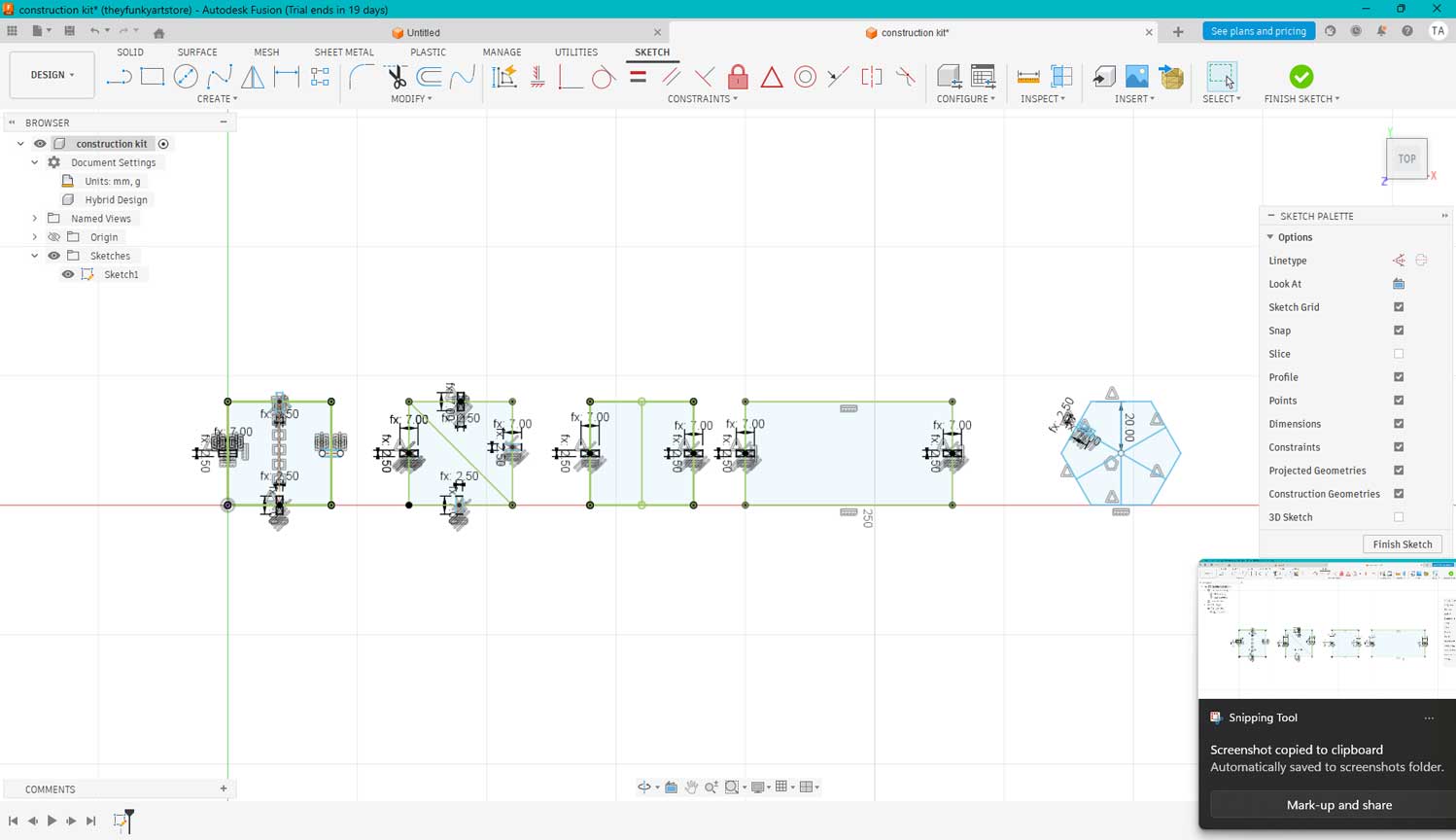Hide Sketch1 with its eye icon
This screenshot has width=1456, height=840.
(x=68, y=274)
